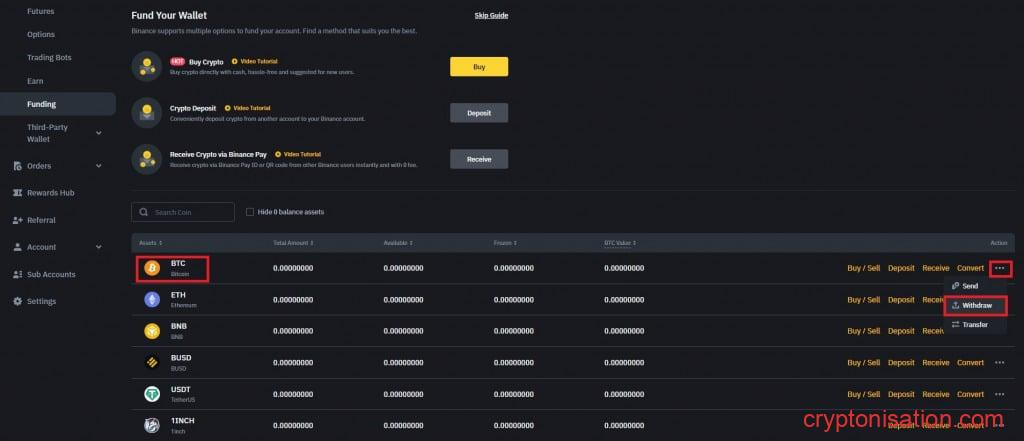This screenshot has width=1024, height=441.
Task: Click Buy / Sell in the ETH row
Action: pyautogui.click(x=863, y=300)
